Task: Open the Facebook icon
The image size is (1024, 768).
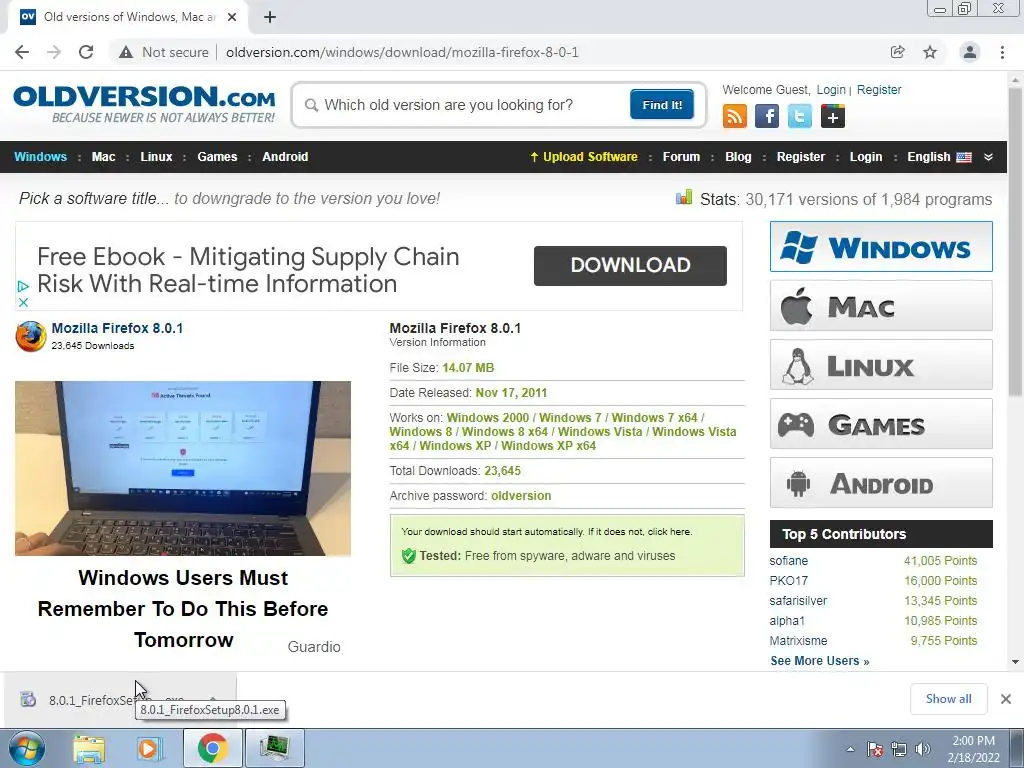Action: pos(767,117)
